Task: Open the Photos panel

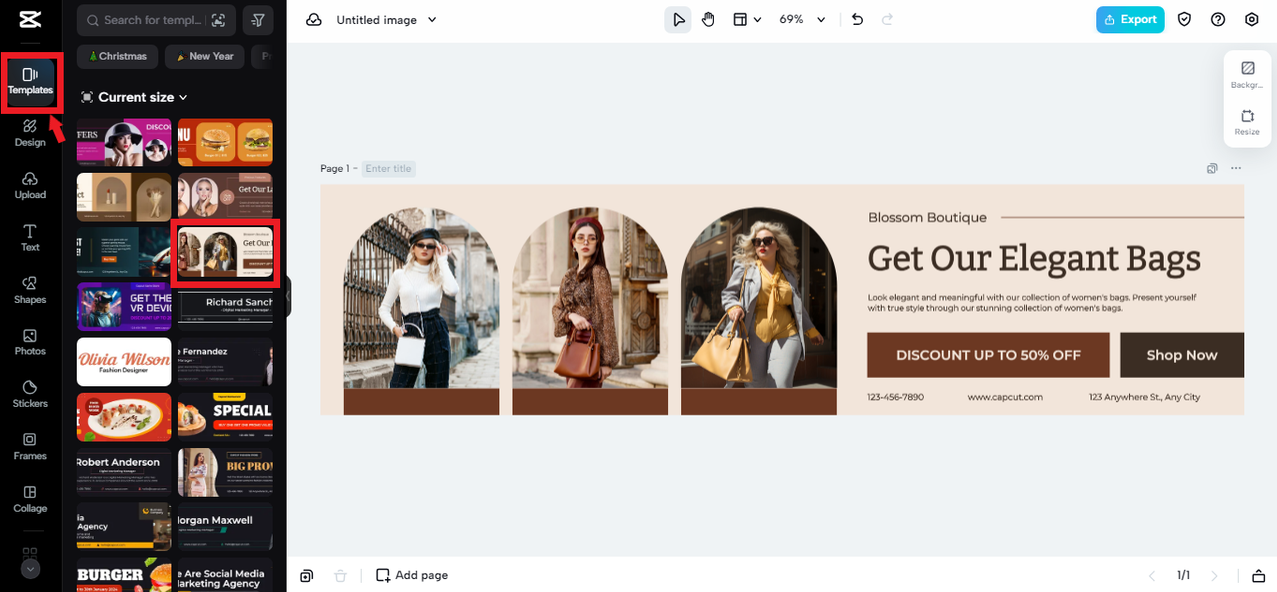Action: (30, 343)
